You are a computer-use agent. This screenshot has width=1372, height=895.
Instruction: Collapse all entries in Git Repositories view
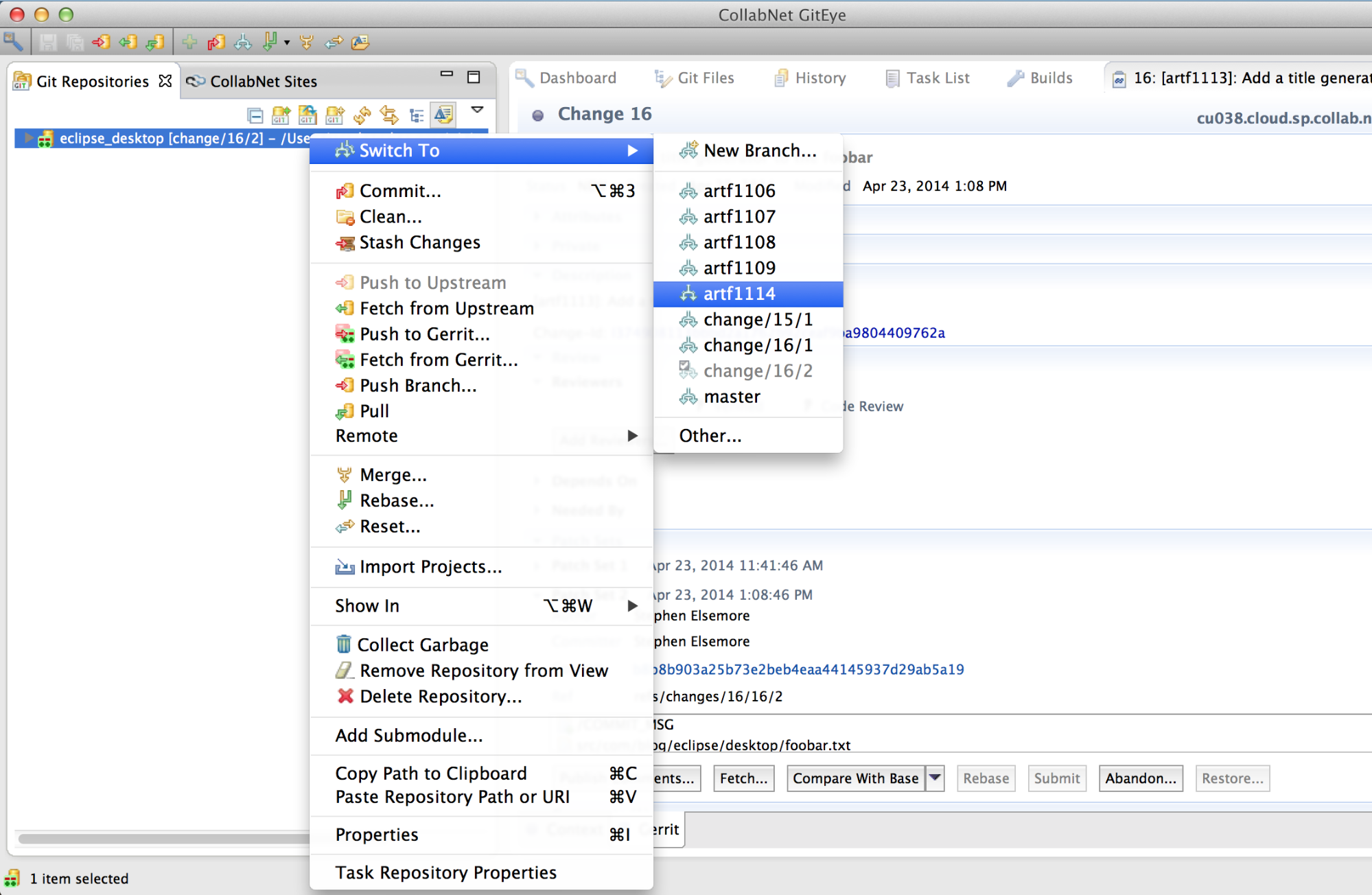tap(255, 115)
